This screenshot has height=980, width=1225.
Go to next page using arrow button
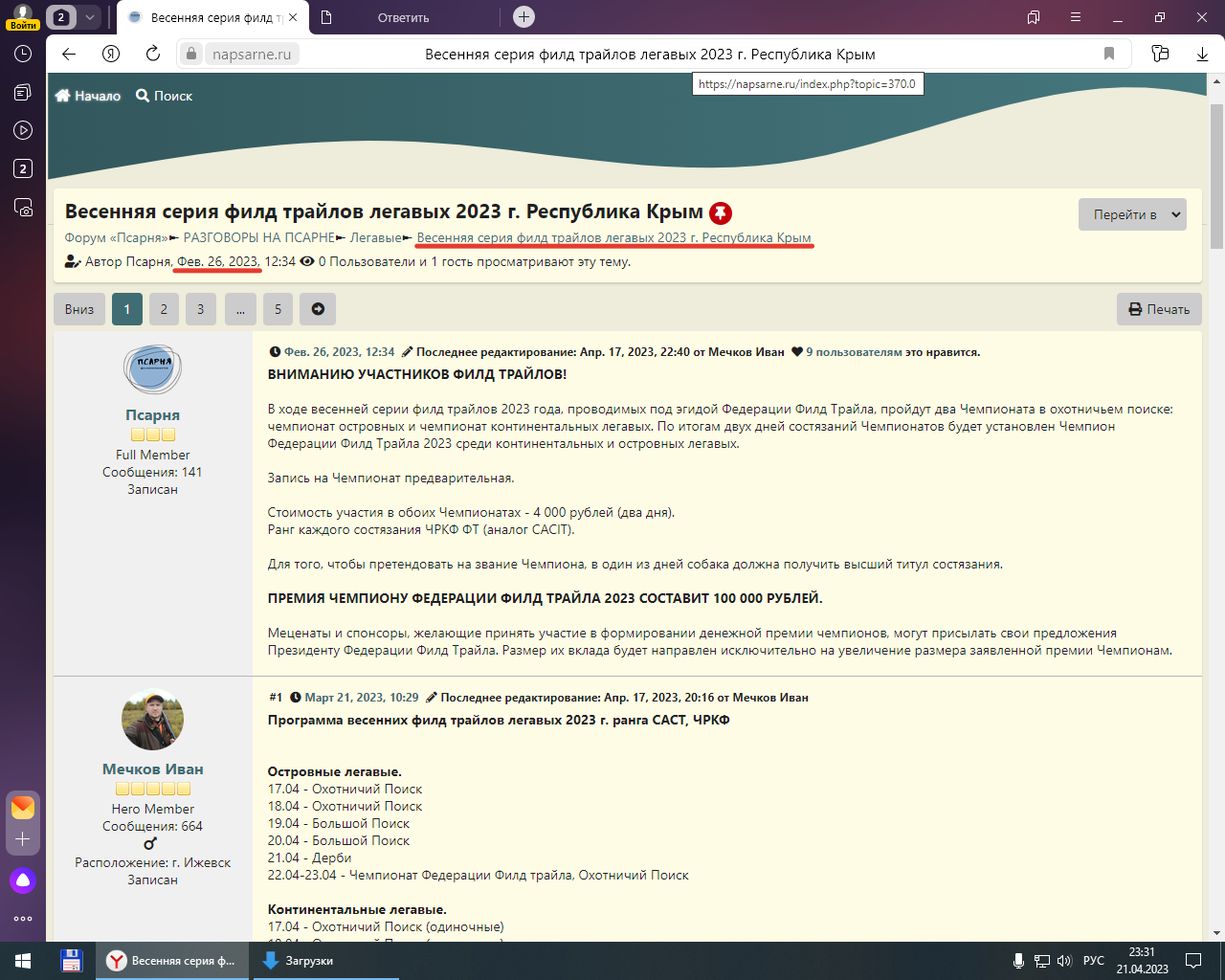(x=318, y=309)
